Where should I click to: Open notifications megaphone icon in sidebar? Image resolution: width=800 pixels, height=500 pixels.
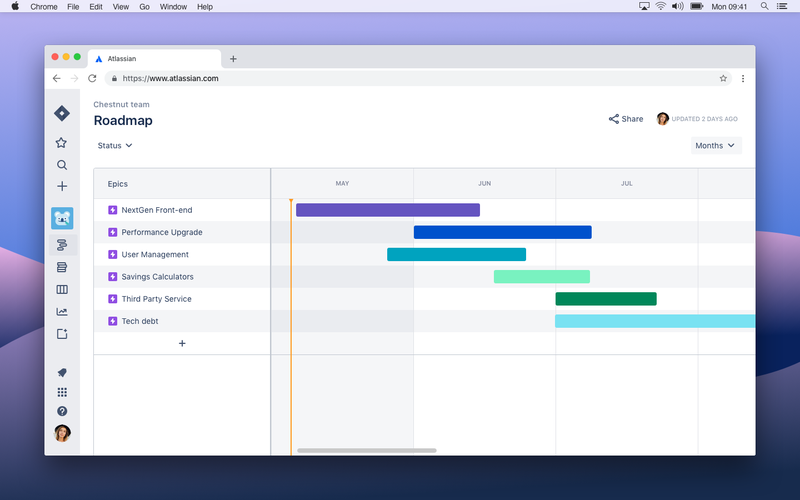tap(62, 372)
